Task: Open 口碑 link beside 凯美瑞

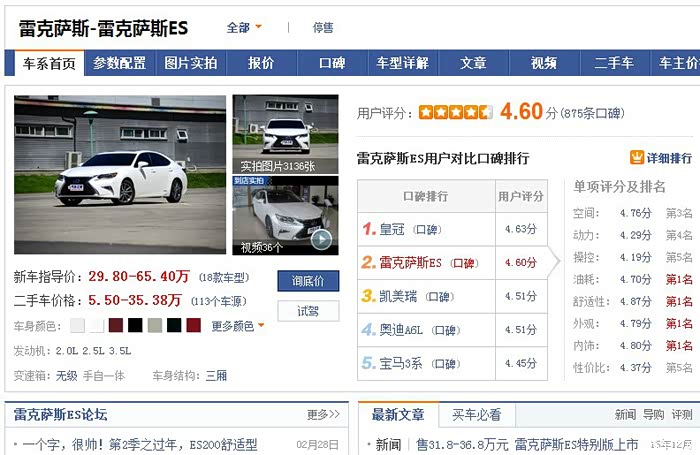Action: point(439,297)
